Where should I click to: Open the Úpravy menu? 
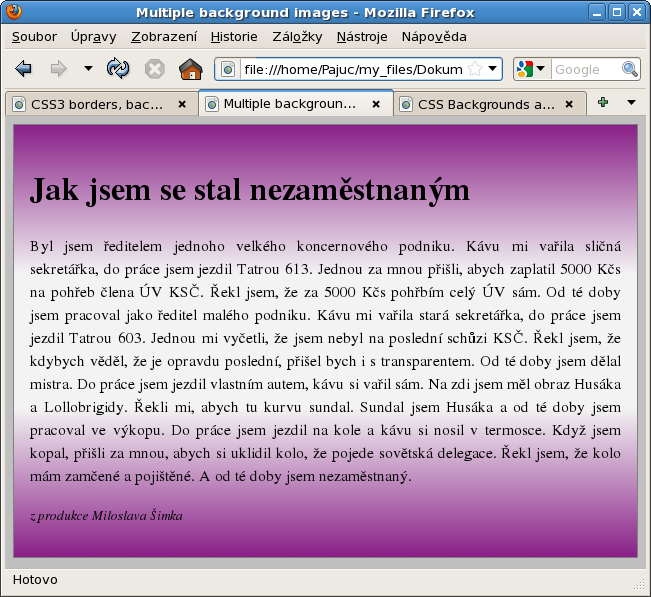(x=93, y=37)
